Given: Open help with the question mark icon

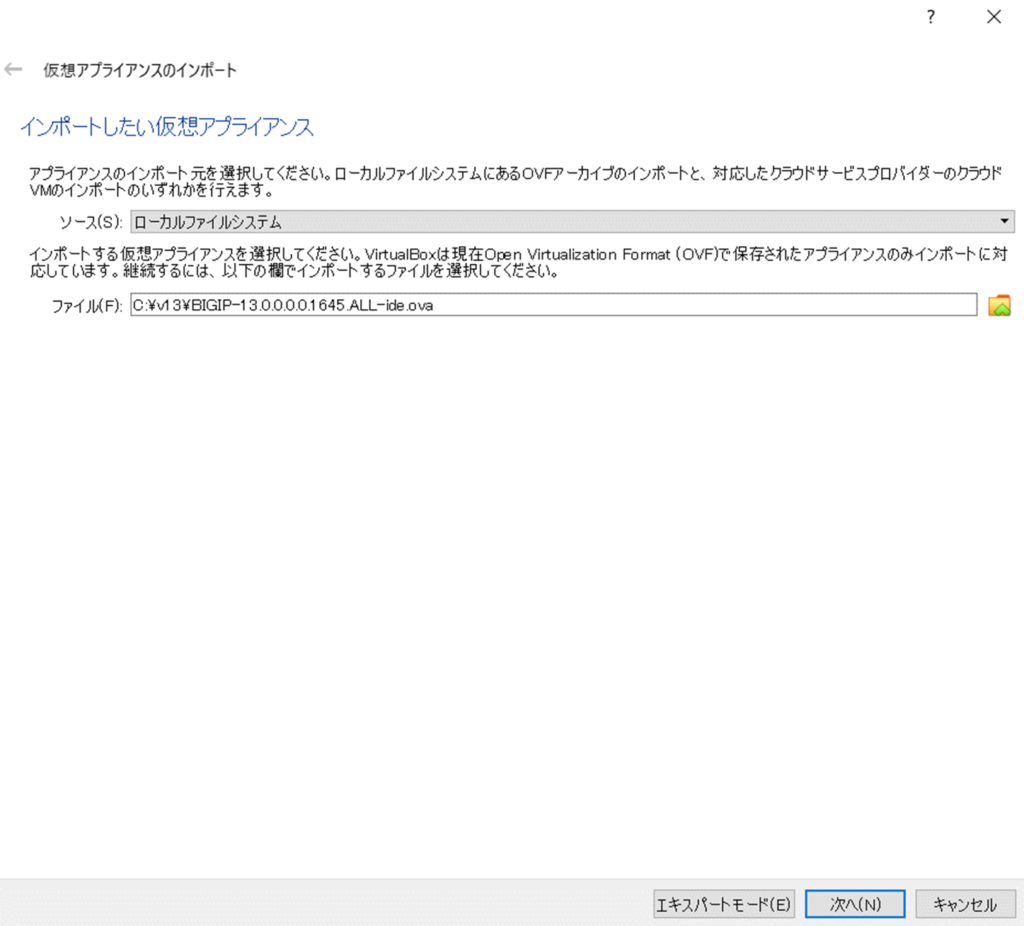Looking at the screenshot, I should [x=930, y=17].
